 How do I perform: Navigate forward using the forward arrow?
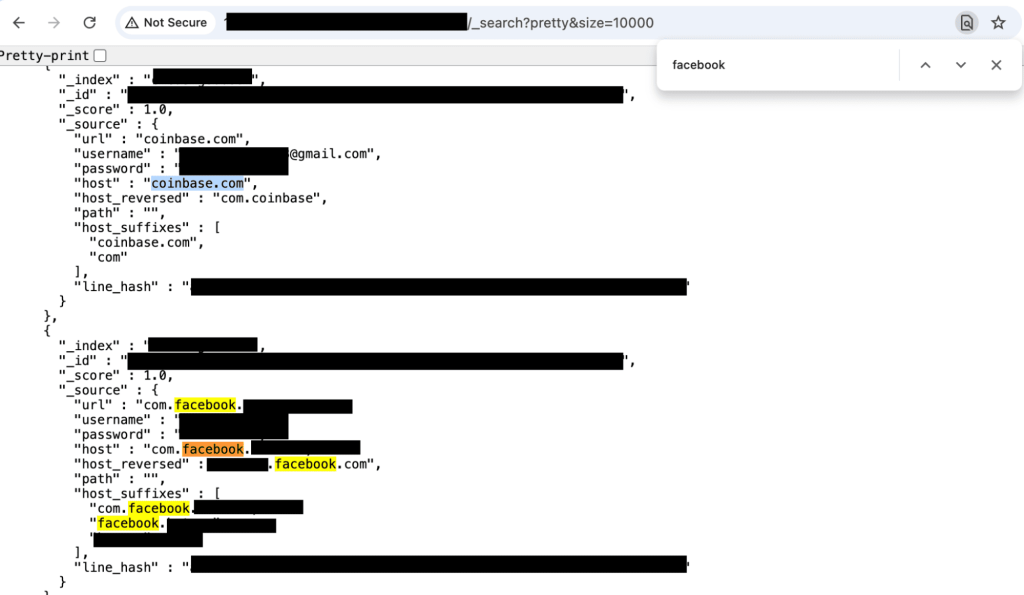pos(55,22)
